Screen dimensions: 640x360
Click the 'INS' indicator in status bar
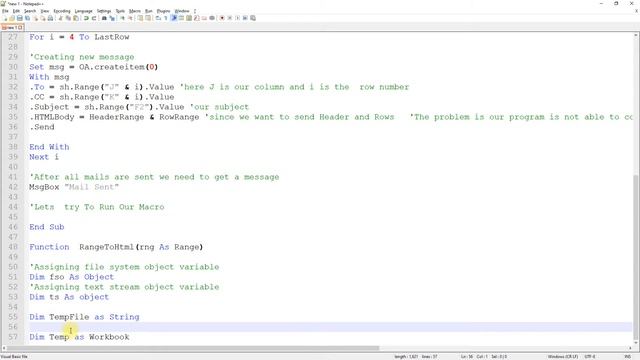[x=628, y=357]
